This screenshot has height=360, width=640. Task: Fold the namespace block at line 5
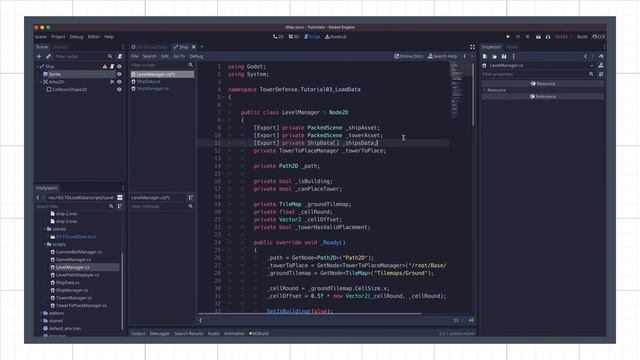224,97
